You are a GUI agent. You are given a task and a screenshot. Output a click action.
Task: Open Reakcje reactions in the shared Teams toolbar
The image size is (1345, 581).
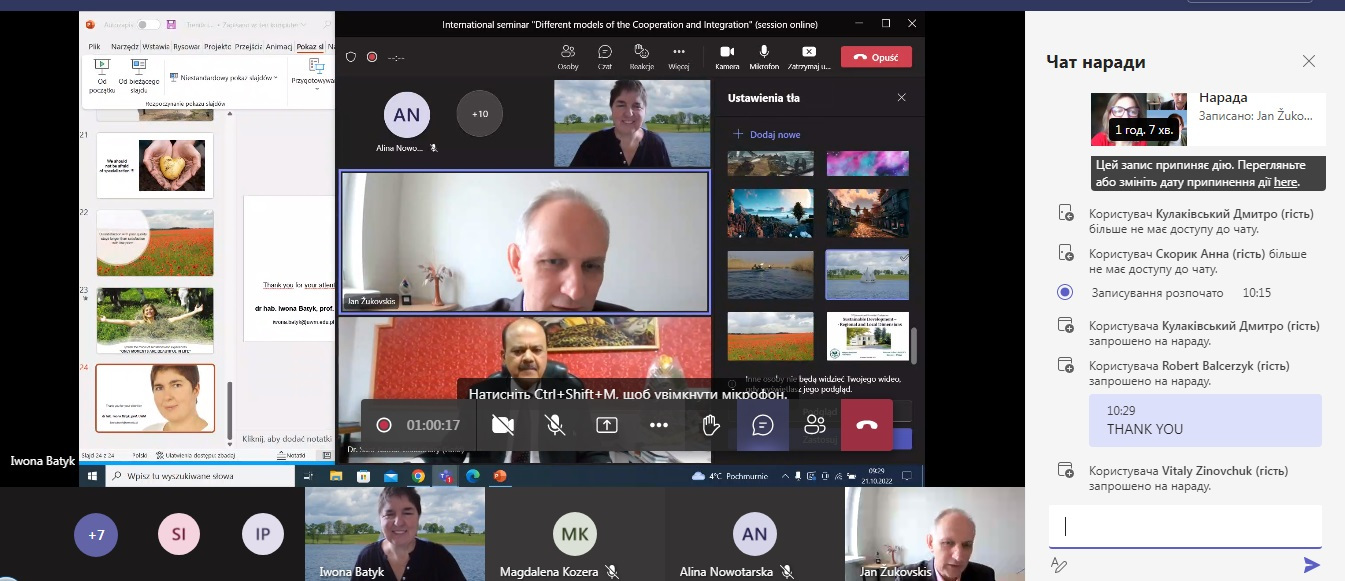[641, 56]
